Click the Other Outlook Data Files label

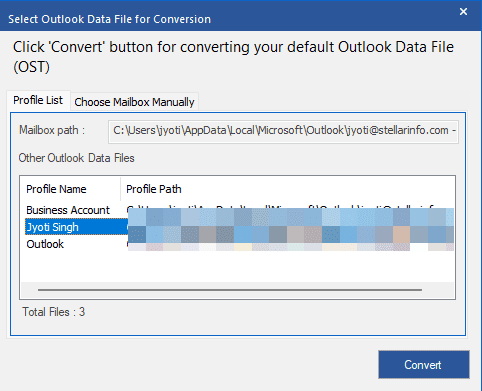click(76, 158)
